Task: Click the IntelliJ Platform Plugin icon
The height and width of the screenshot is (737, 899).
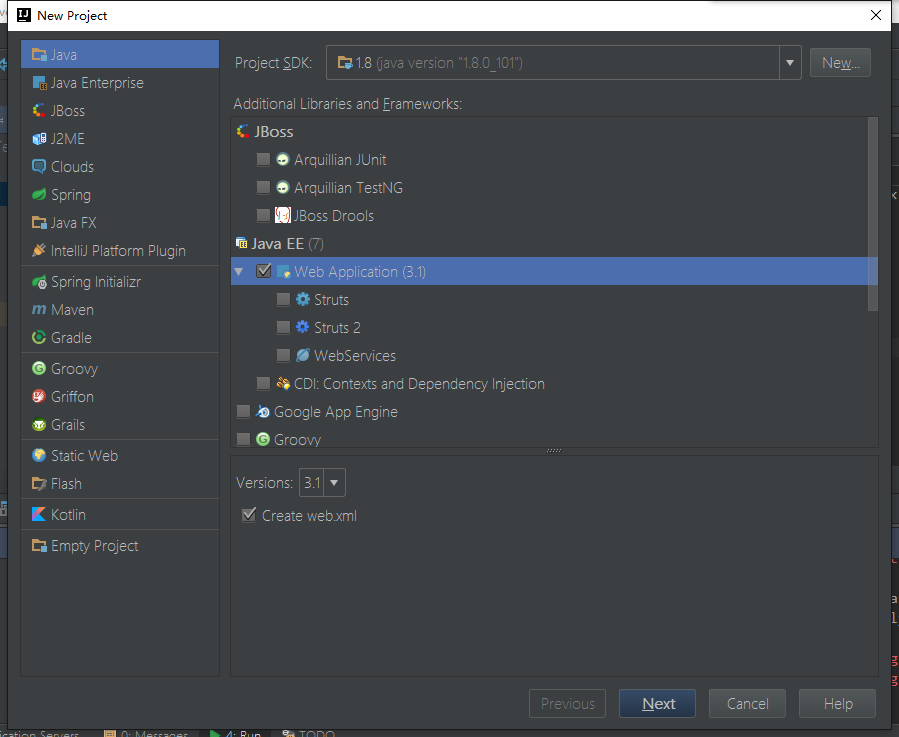Action: coord(39,251)
